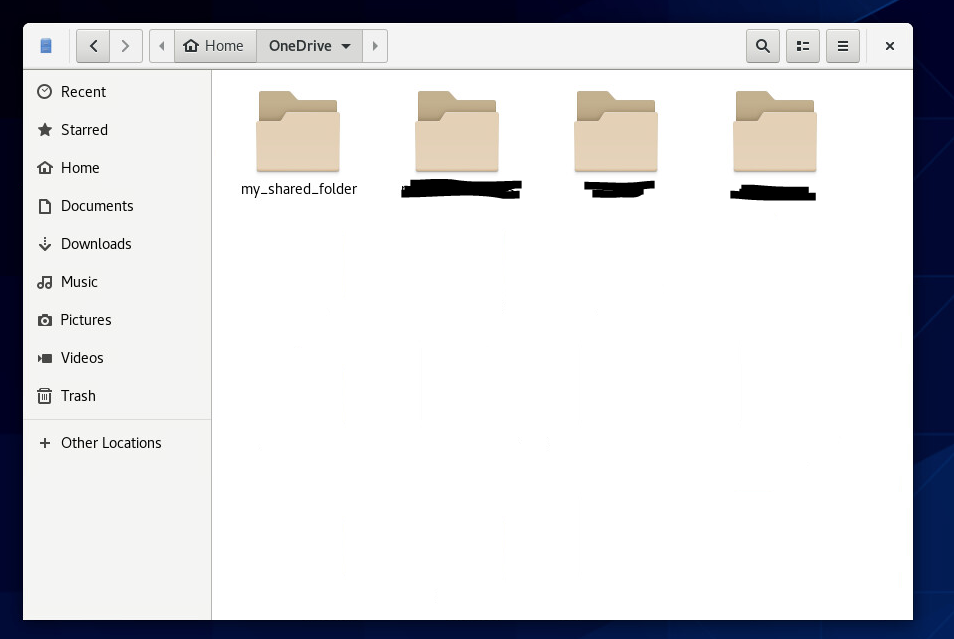
Task: Open the Trash sidebar item
Action: pyautogui.click(x=78, y=396)
